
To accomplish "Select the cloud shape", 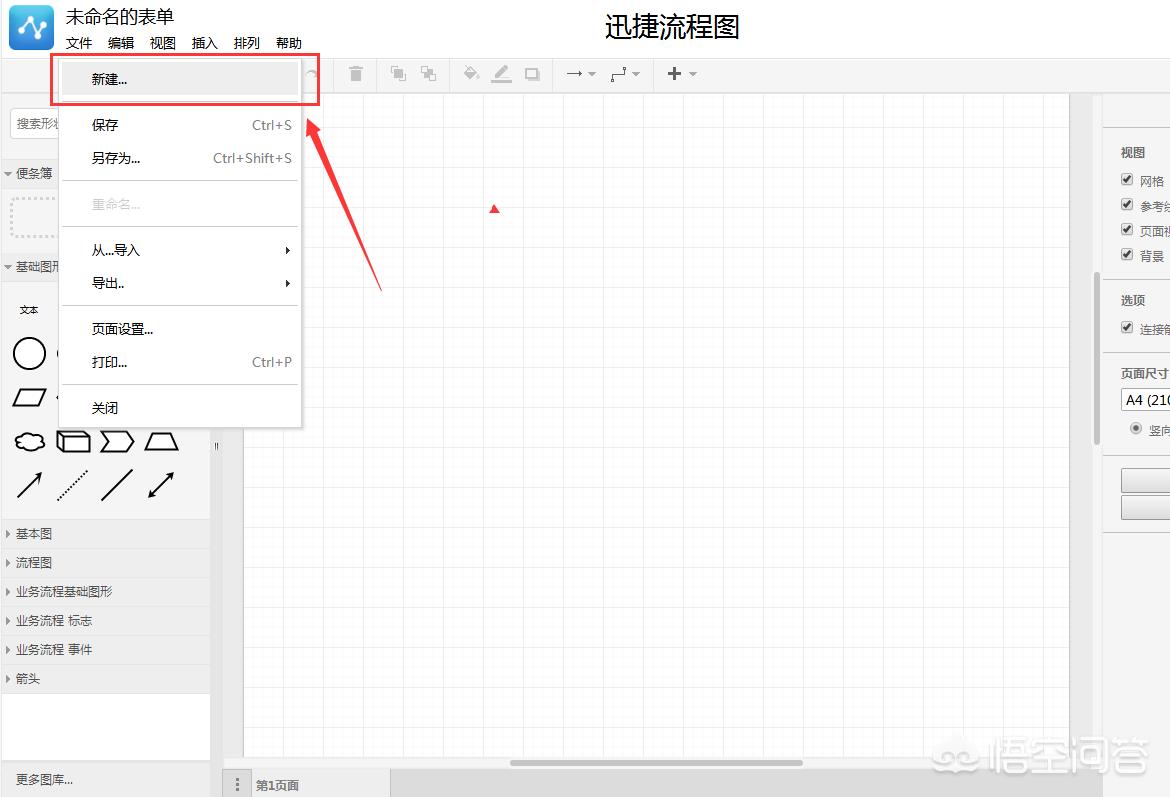I will pyautogui.click(x=30, y=442).
